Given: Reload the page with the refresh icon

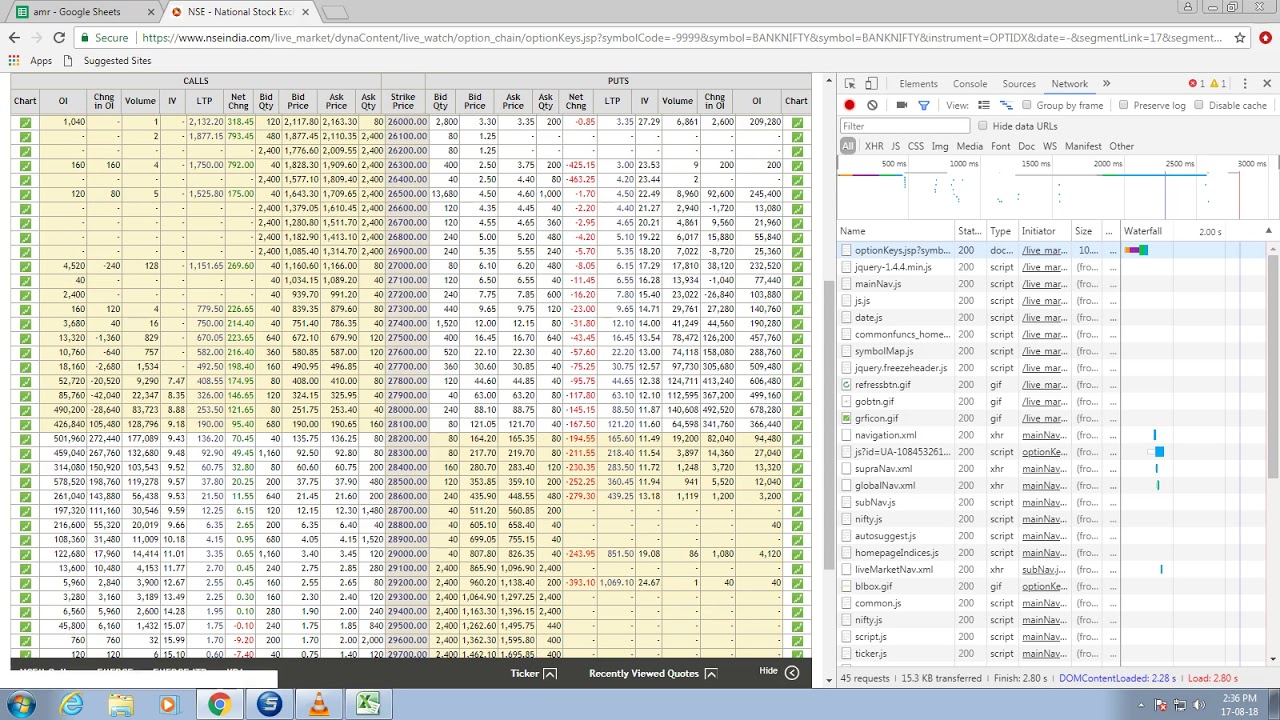Looking at the screenshot, I should point(59,38).
